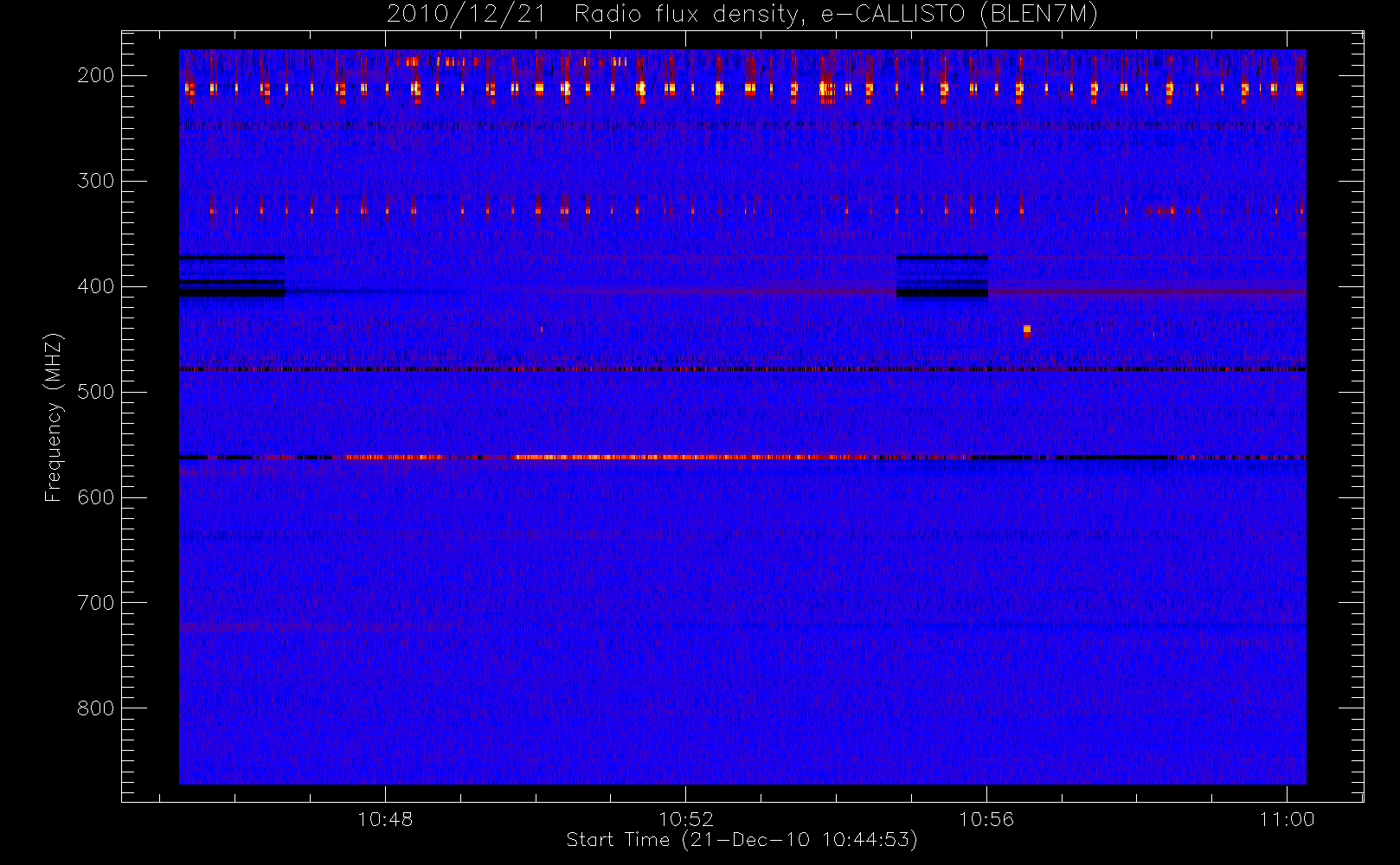The height and width of the screenshot is (865, 1400).
Task: Click the 800 frequency tick label
Action: click(x=96, y=708)
